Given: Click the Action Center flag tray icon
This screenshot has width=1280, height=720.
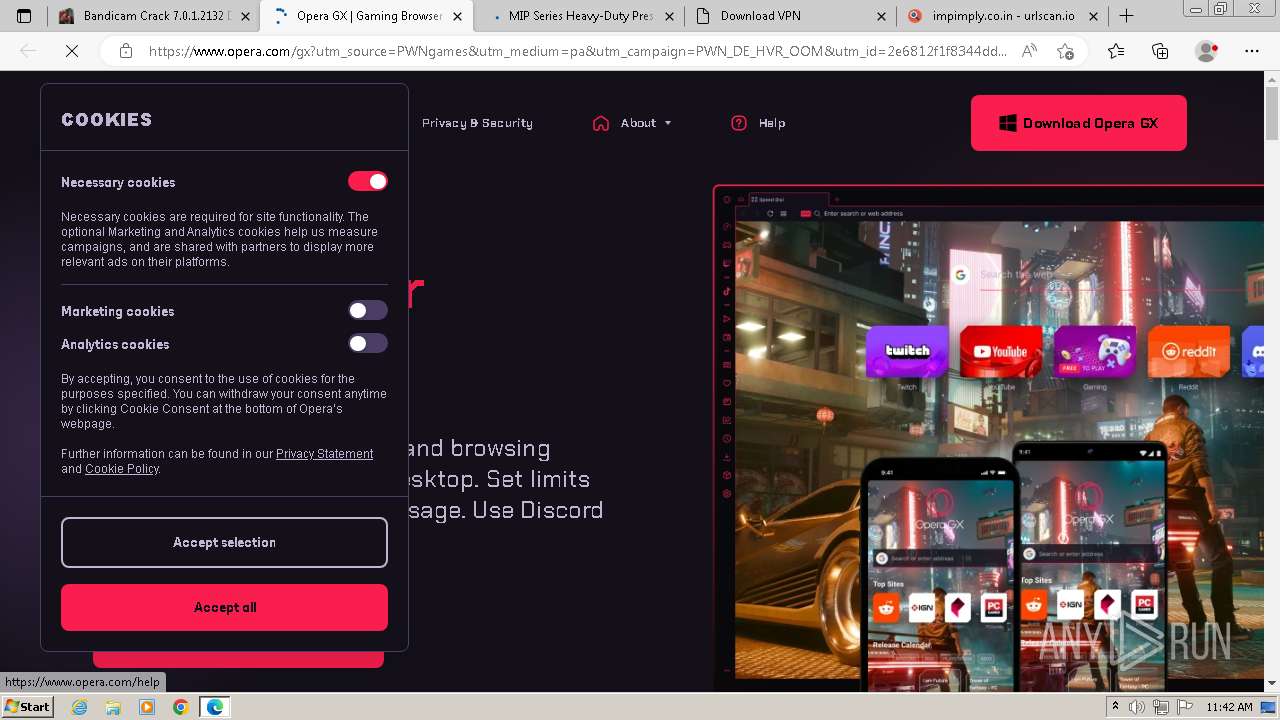Looking at the screenshot, I should click(1185, 707).
